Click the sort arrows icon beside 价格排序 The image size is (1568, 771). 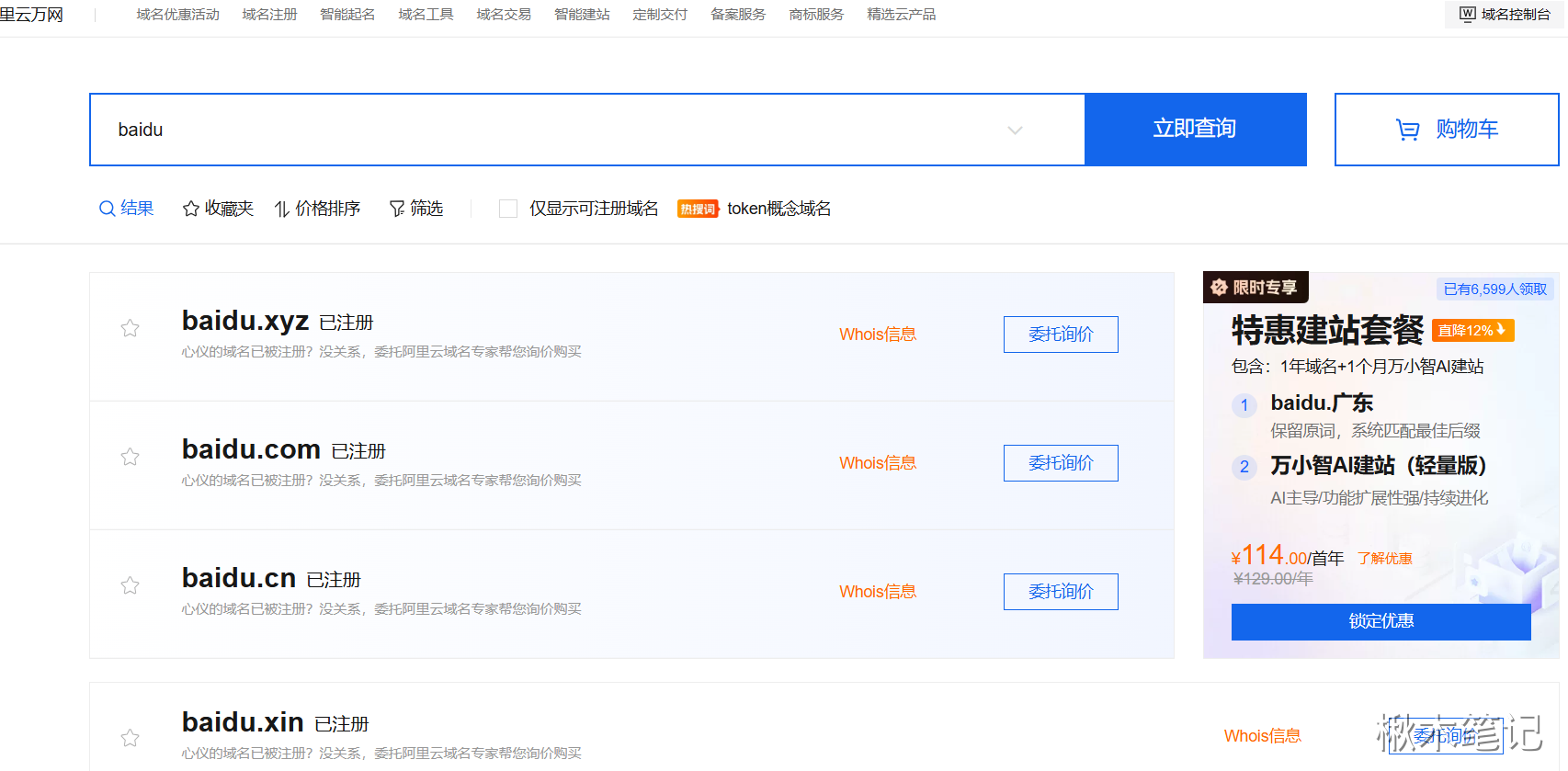point(282,209)
